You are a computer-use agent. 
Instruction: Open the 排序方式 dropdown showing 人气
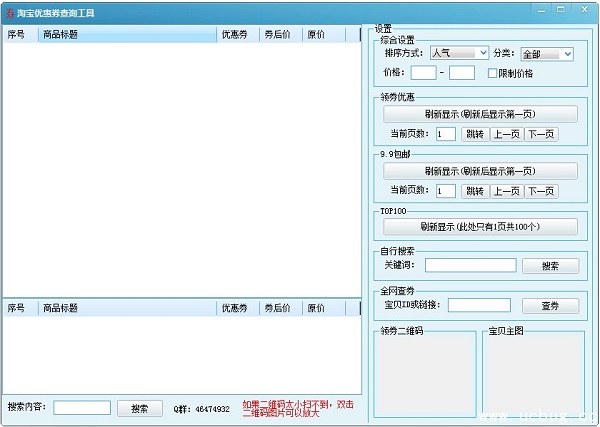click(459, 53)
